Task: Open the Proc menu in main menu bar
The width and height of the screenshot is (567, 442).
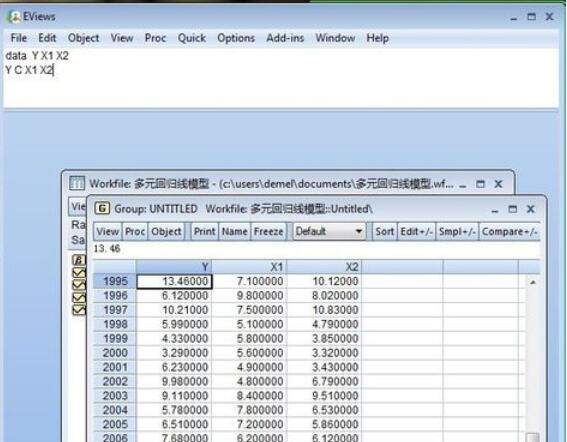Action: click(155, 38)
